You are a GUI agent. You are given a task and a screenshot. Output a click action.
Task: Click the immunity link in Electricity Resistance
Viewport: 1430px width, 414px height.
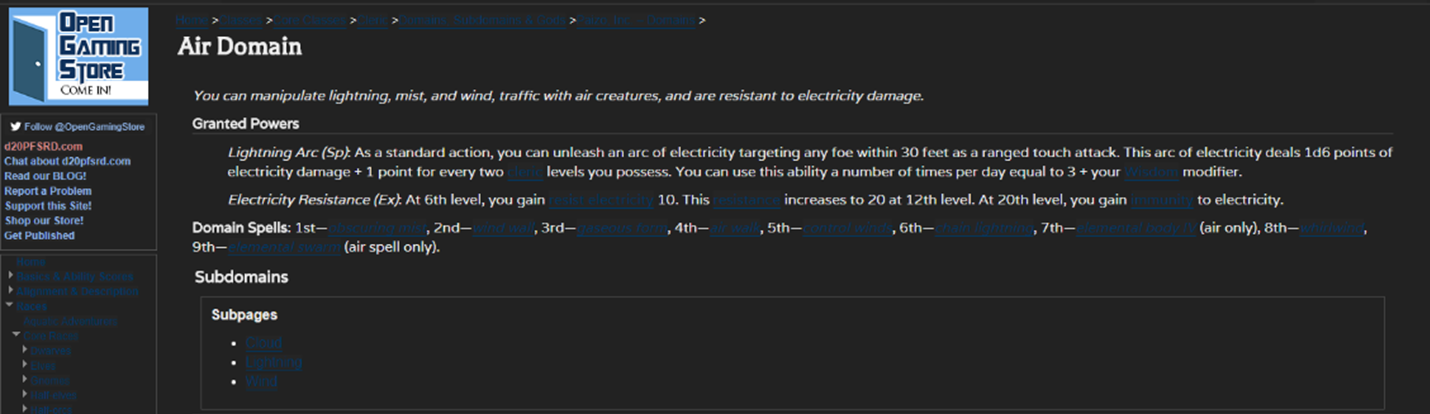pyautogui.click(x=1163, y=199)
